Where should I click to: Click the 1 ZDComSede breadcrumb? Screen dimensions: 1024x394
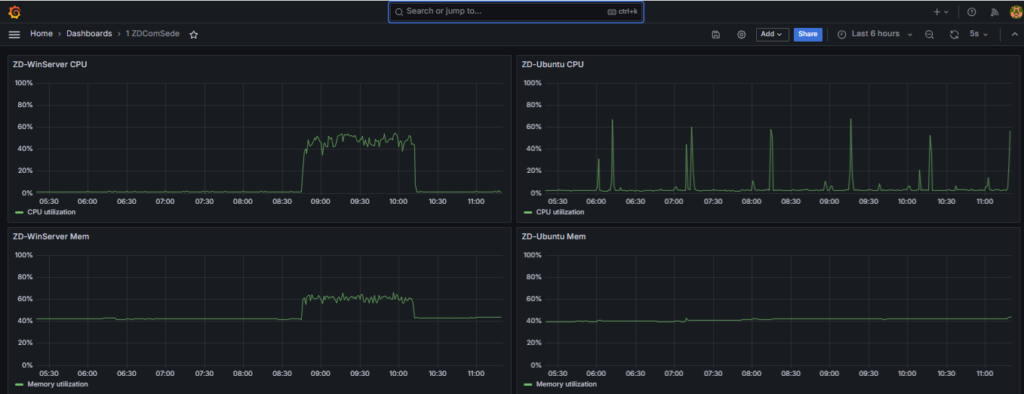click(x=152, y=34)
